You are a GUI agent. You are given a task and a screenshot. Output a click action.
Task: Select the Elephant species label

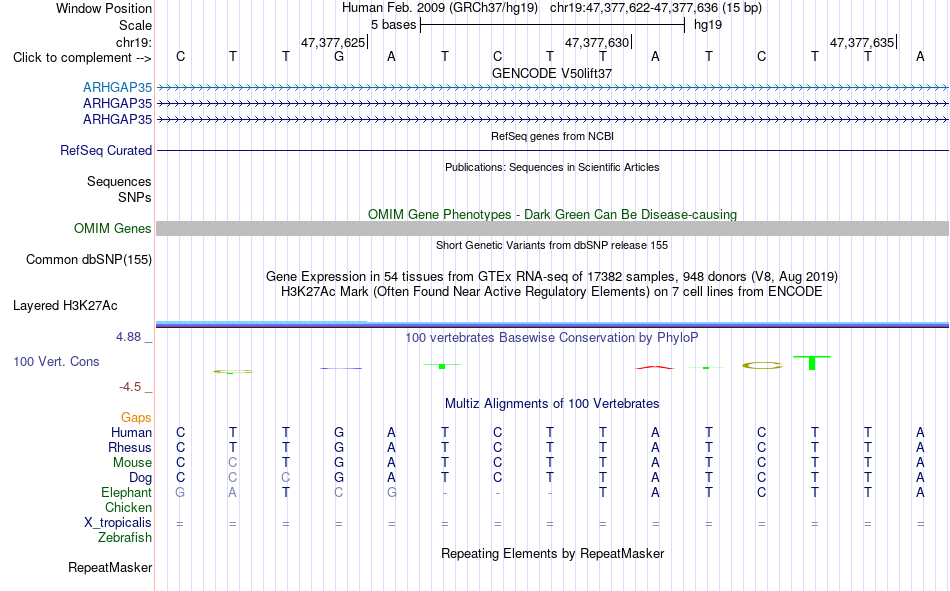[126, 492]
